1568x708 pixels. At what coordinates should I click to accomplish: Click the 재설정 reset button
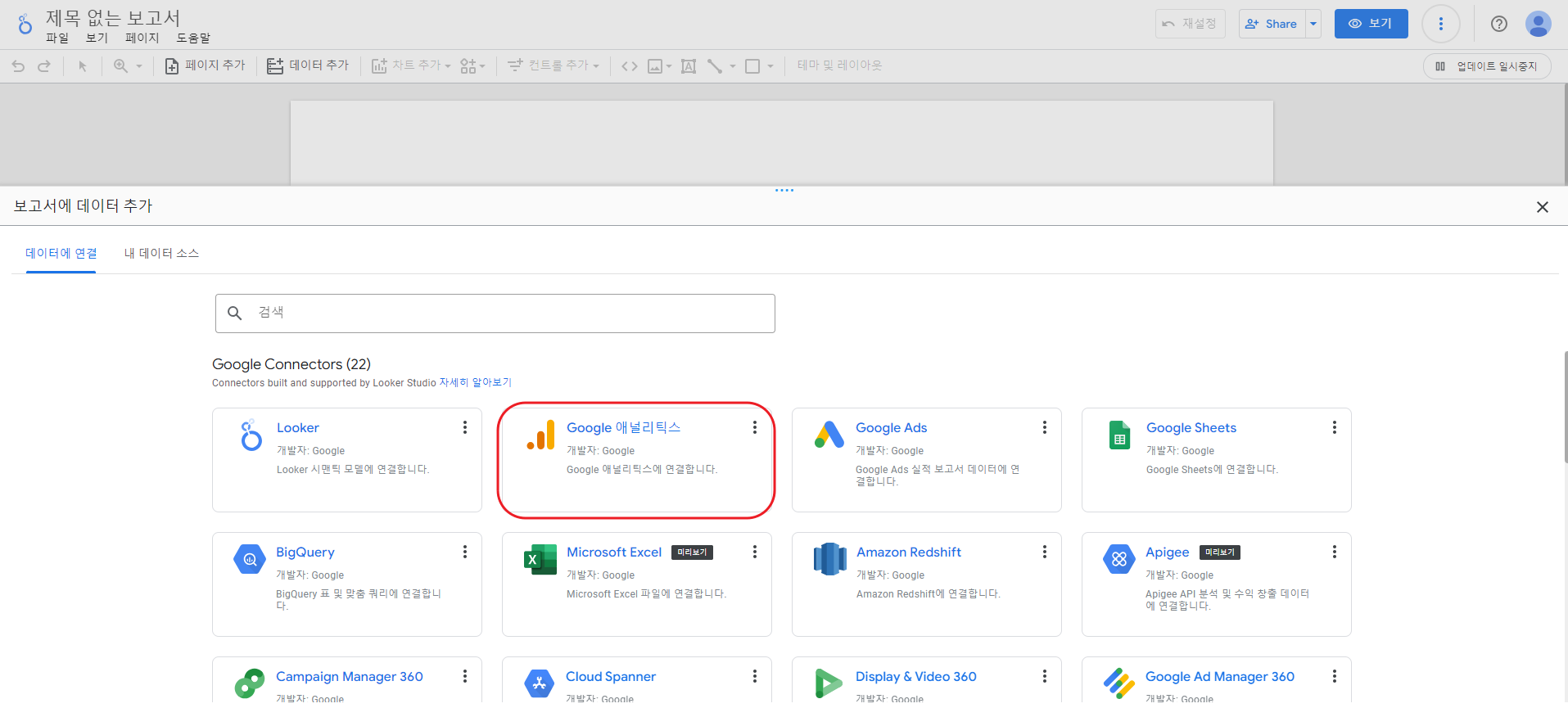point(1190,24)
